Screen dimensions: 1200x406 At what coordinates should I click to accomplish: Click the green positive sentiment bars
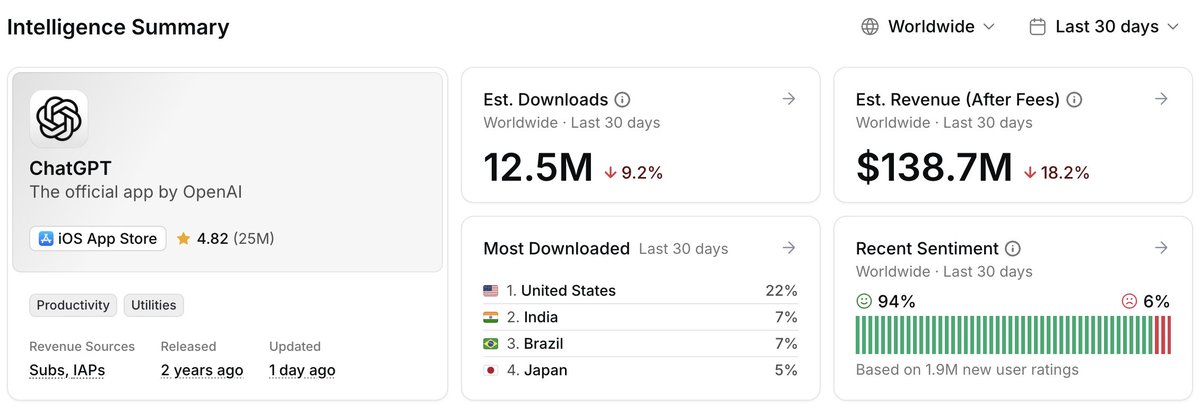(x=1004, y=334)
